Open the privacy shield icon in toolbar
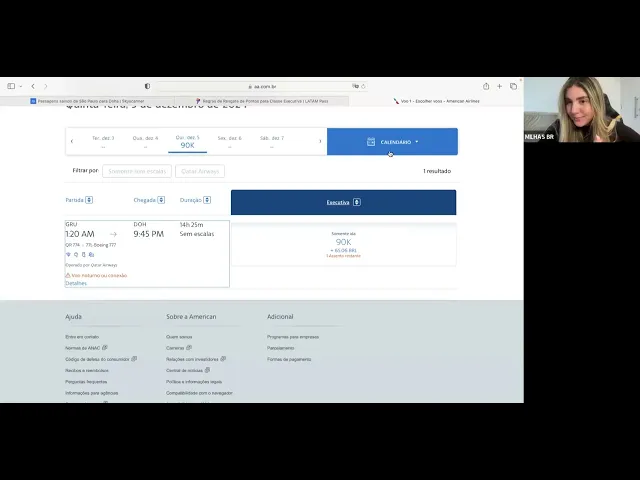 pos(147,86)
